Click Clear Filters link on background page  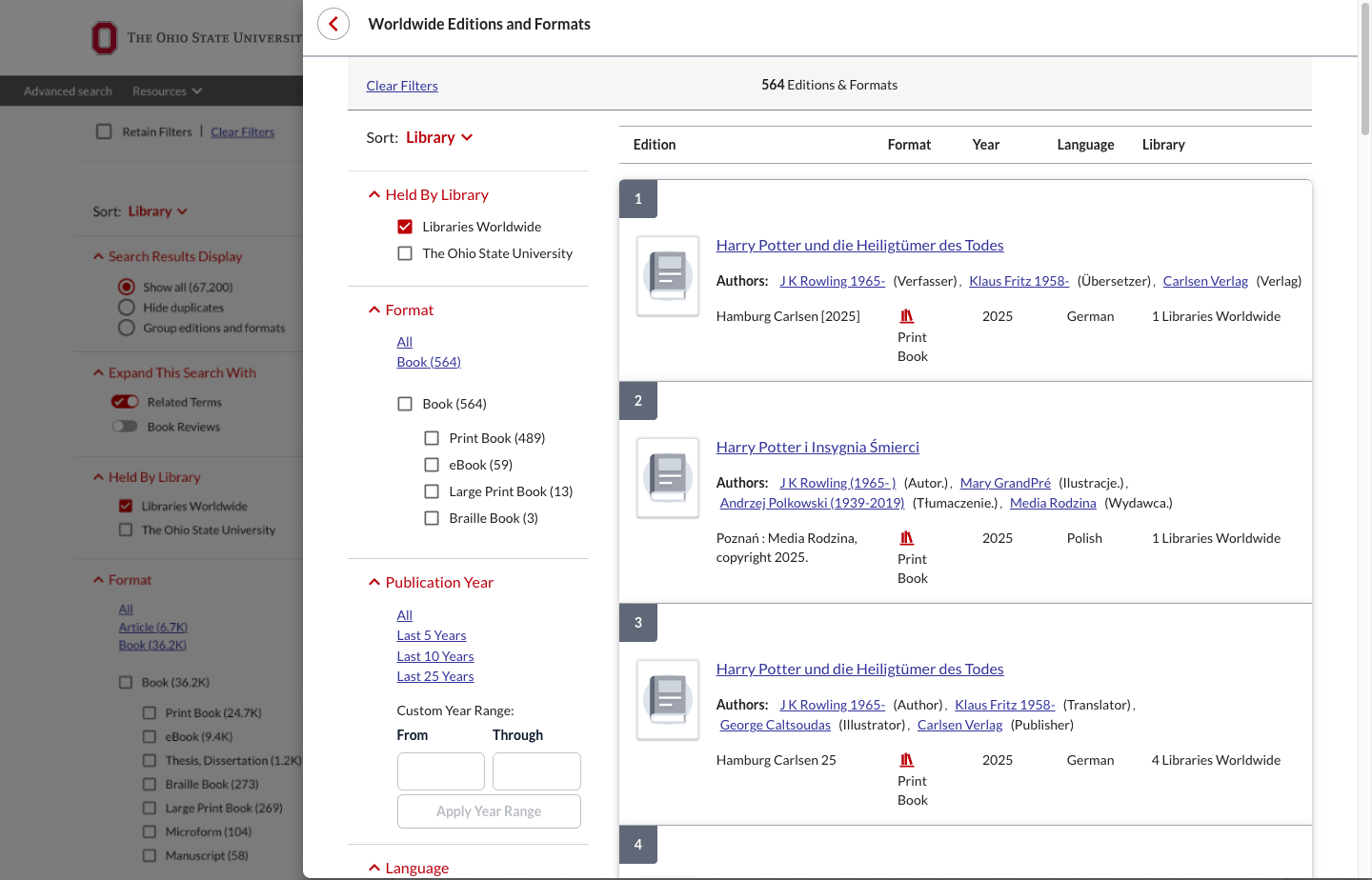(x=242, y=131)
